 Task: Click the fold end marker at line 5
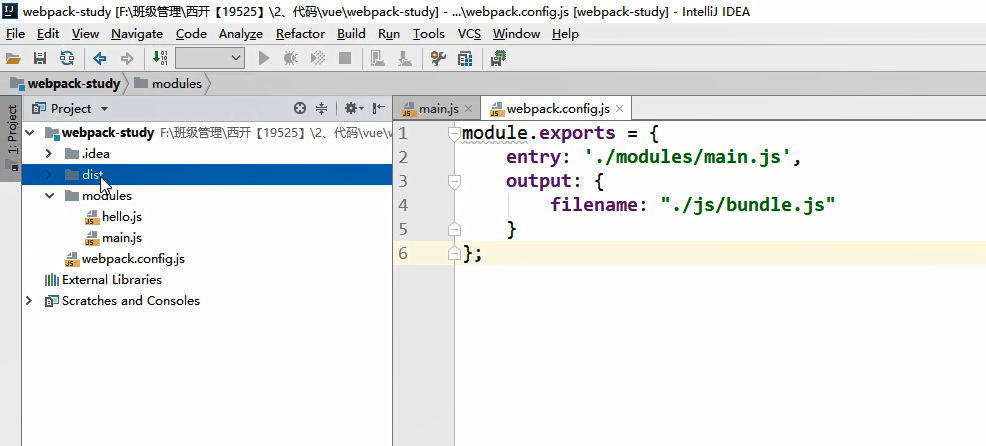tap(454, 230)
